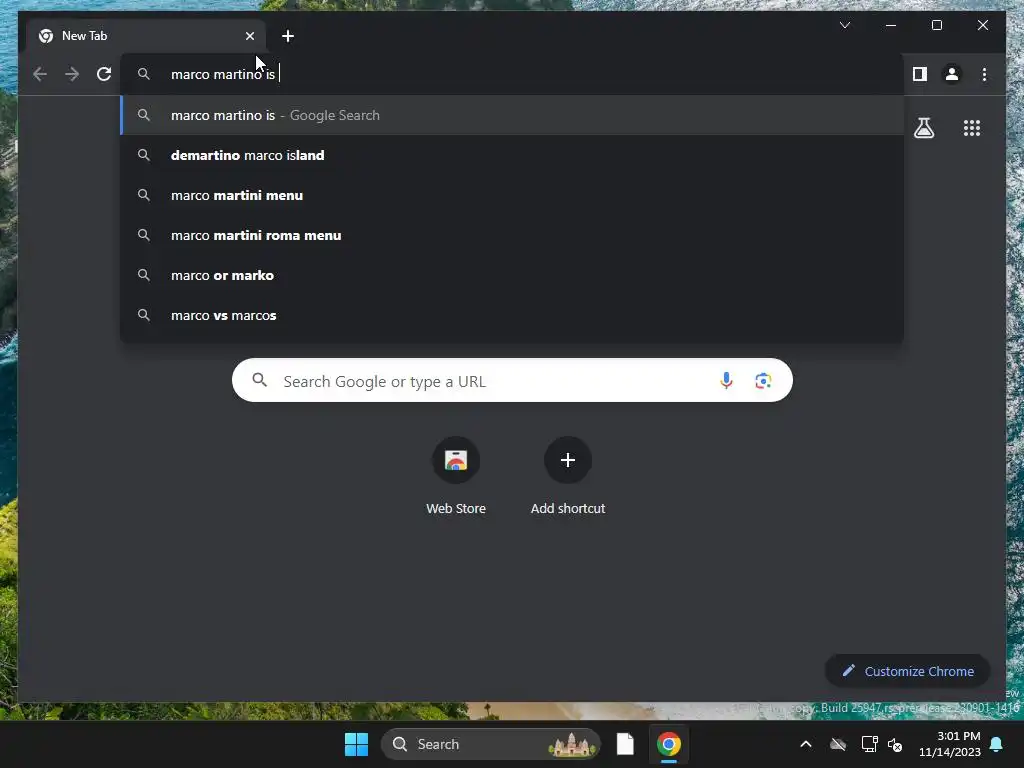Image resolution: width=1024 pixels, height=768 pixels.
Task: Close the Chrome window
Action: click(982, 25)
